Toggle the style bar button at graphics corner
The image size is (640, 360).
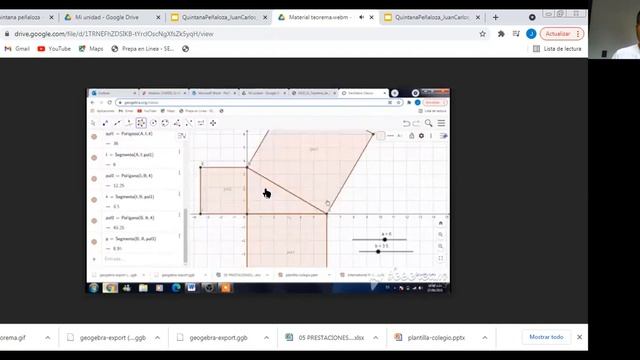(x=443, y=136)
